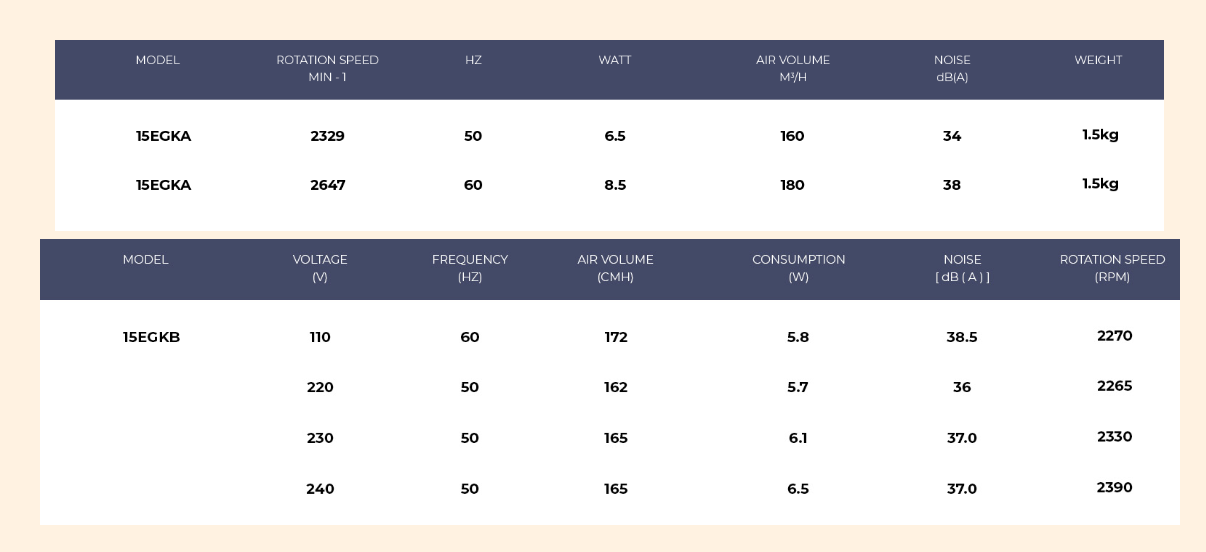
Task: Select the 172 air volume value
Action: (616, 337)
